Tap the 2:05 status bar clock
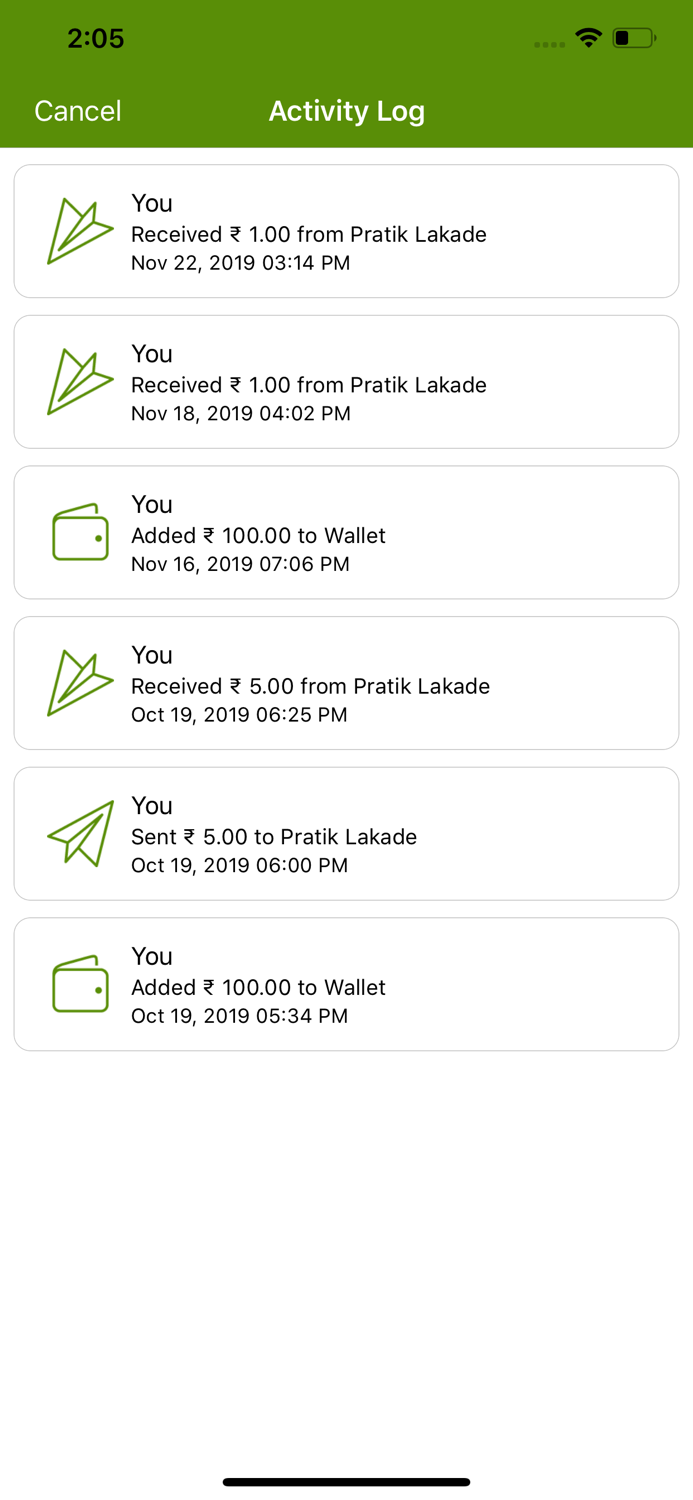Image resolution: width=693 pixels, height=1500 pixels. click(x=95, y=38)
